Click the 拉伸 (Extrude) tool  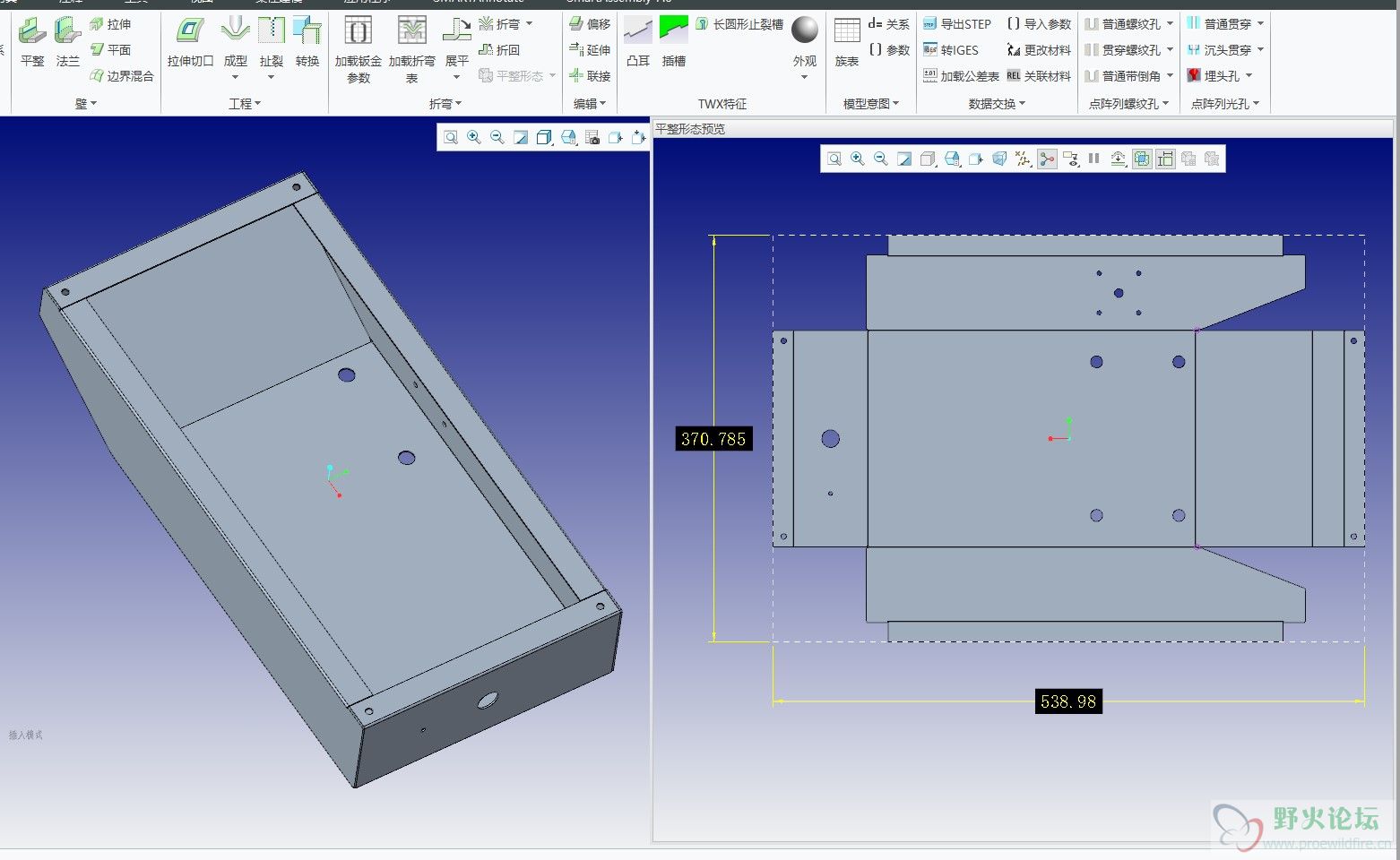click(110, 24)
